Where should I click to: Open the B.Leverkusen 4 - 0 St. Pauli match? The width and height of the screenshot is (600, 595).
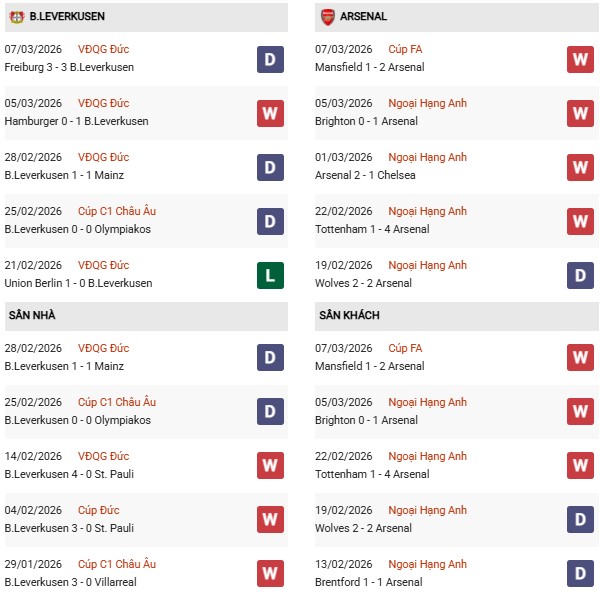tap(69, 474)
